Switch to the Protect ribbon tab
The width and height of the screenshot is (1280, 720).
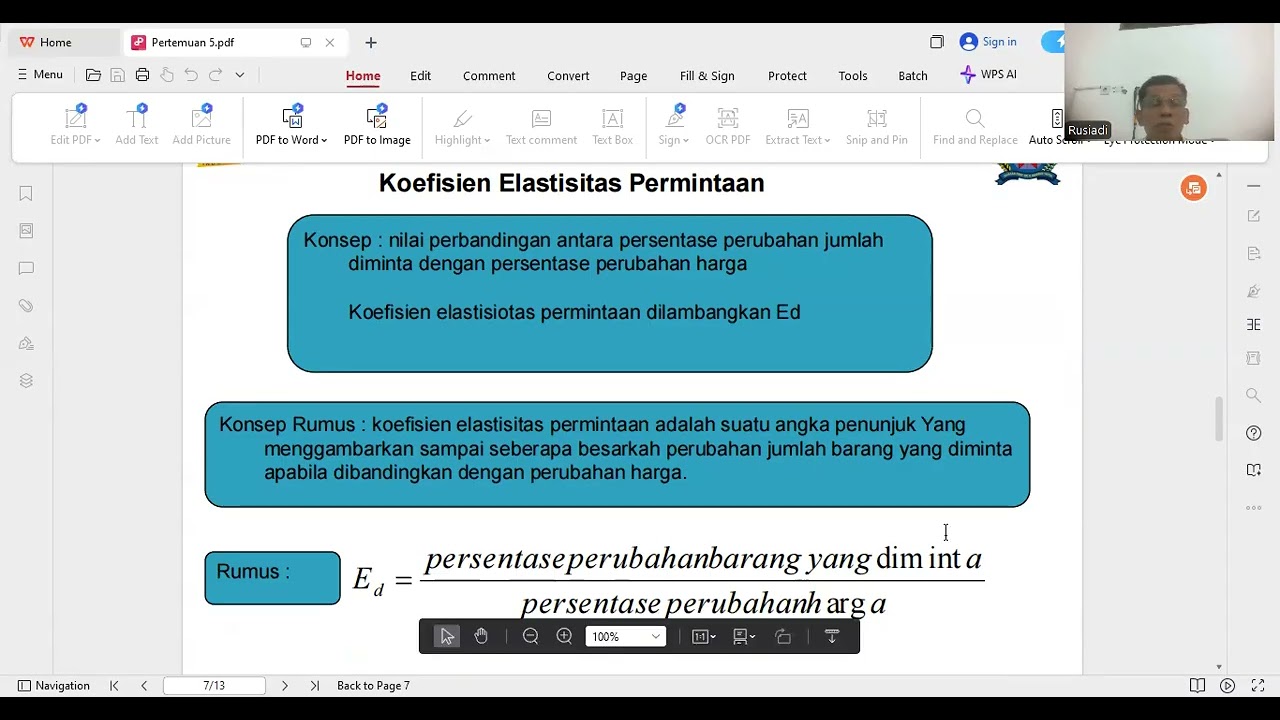(x=787, y=76)
